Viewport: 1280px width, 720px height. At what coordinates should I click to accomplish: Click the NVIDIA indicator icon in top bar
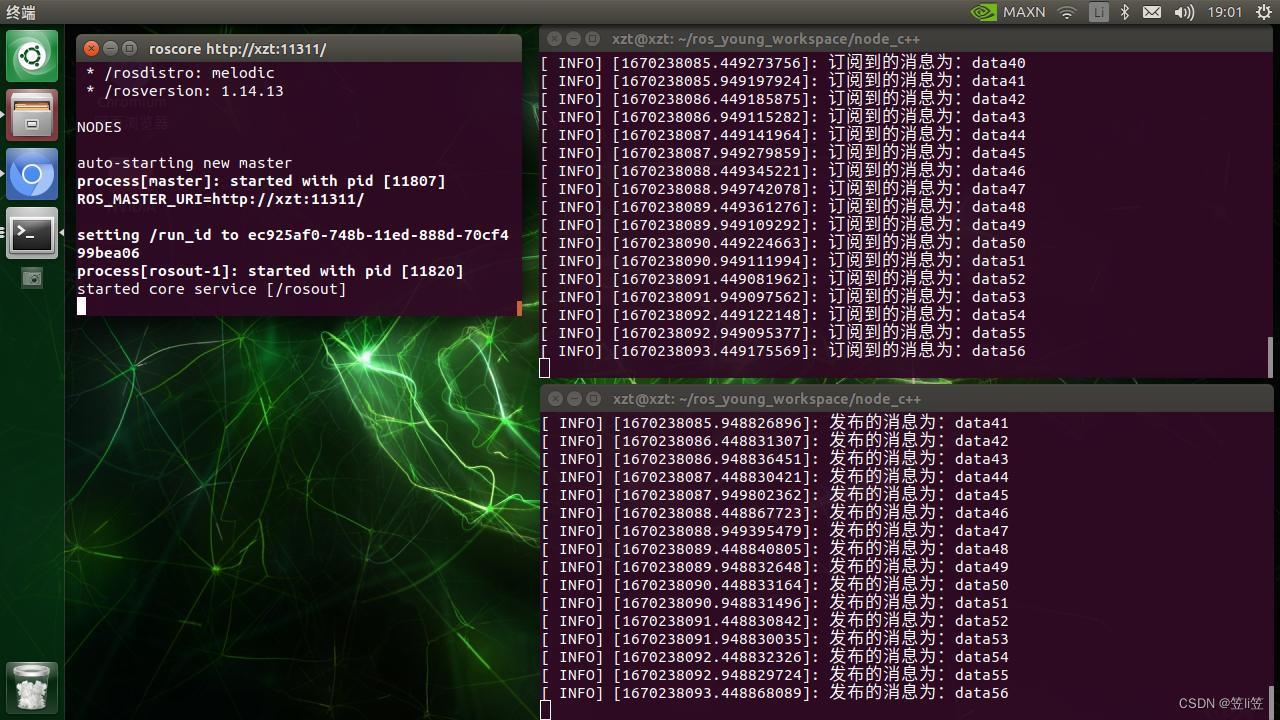(x=983, y=12)
